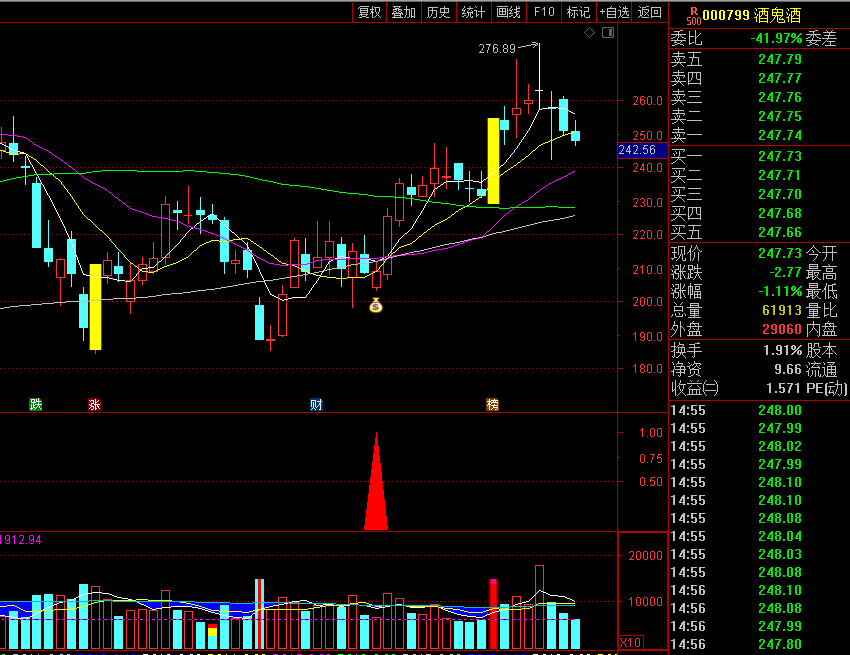Viewport: 850px width, 655px height.
Task: Click the 买一 price 247.73
Action: 780,156
